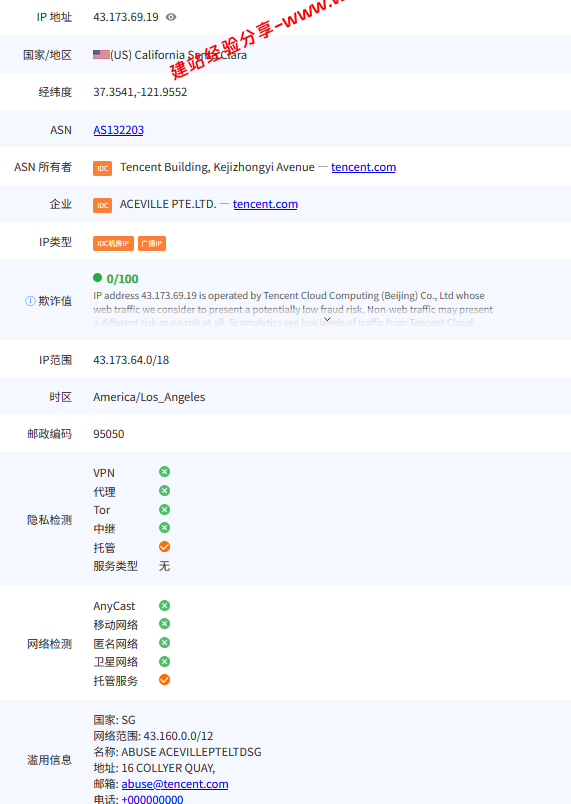Click the 匿名网络 status cross icon
The height and width of the screenshot is (804, 571).
[164, 643]
